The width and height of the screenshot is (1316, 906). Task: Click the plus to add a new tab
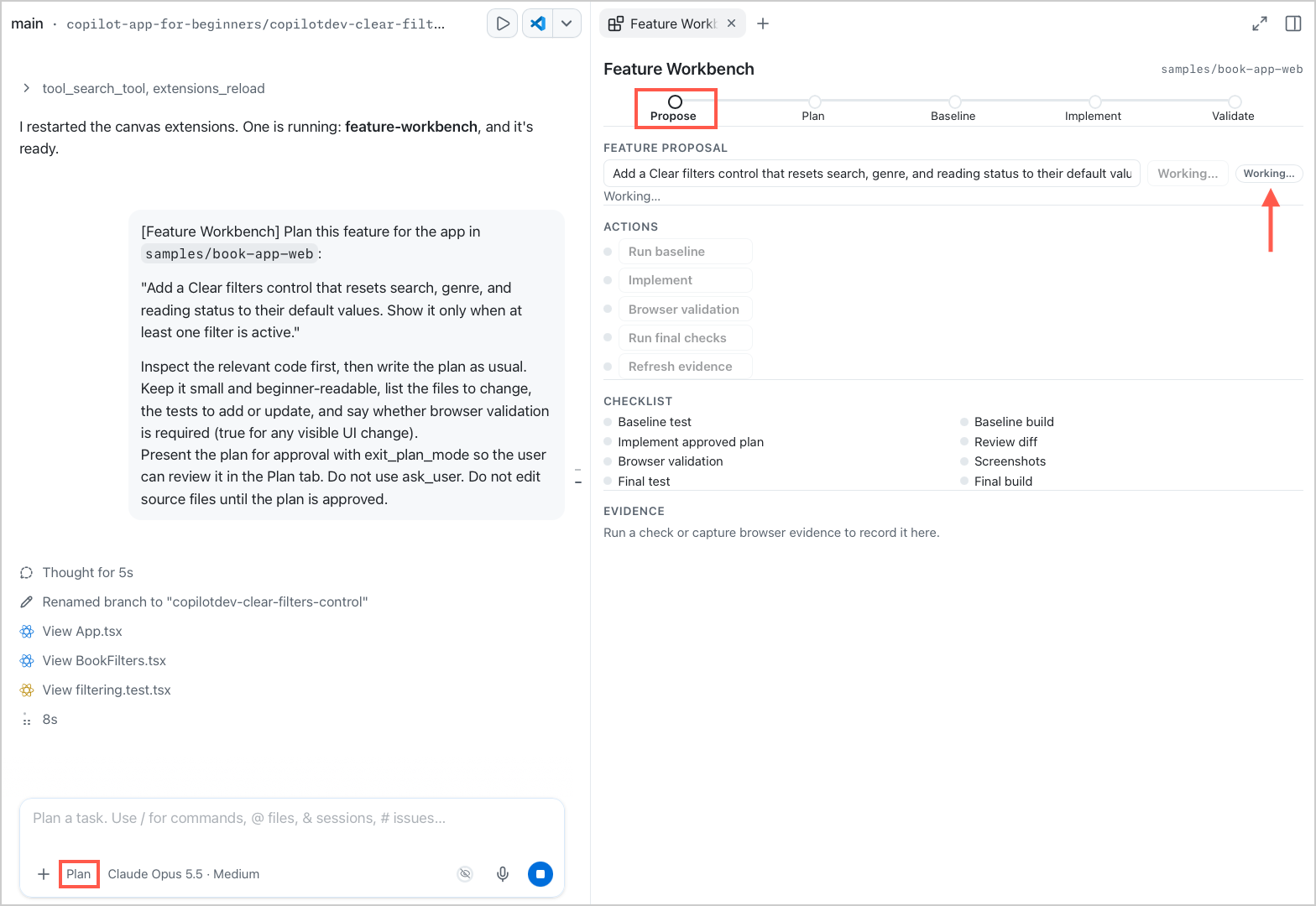[x=763, y=23]
